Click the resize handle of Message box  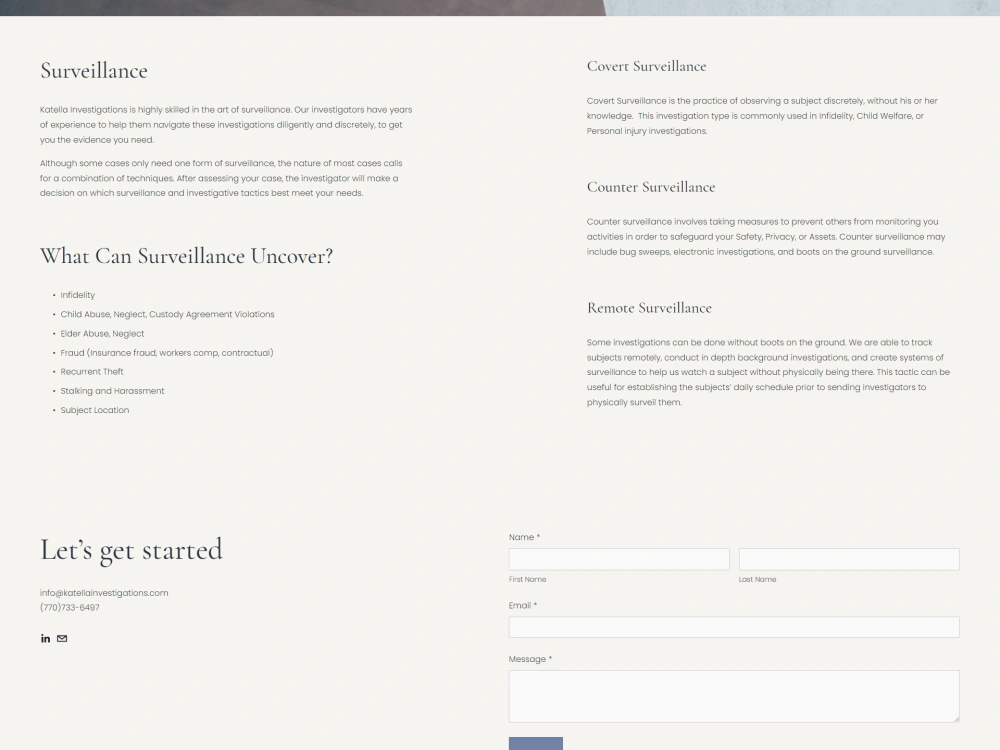click(955, 718)
